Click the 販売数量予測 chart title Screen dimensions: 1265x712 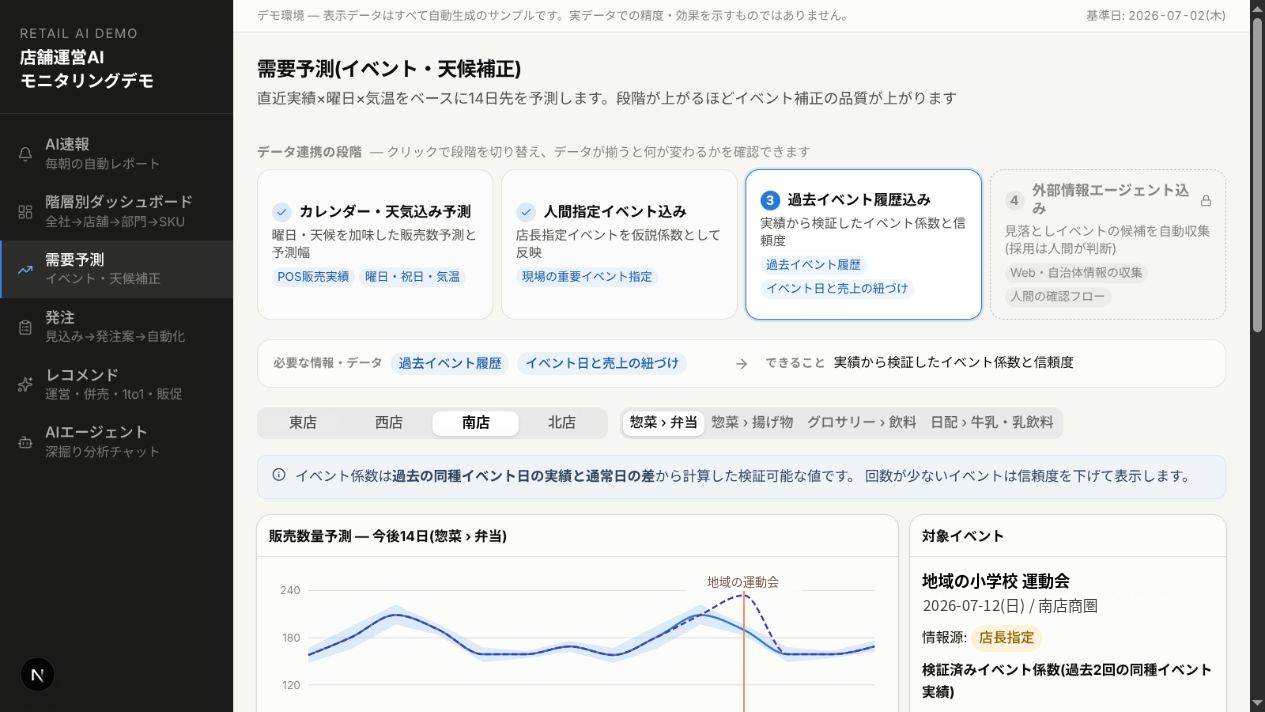coord(388,536)
